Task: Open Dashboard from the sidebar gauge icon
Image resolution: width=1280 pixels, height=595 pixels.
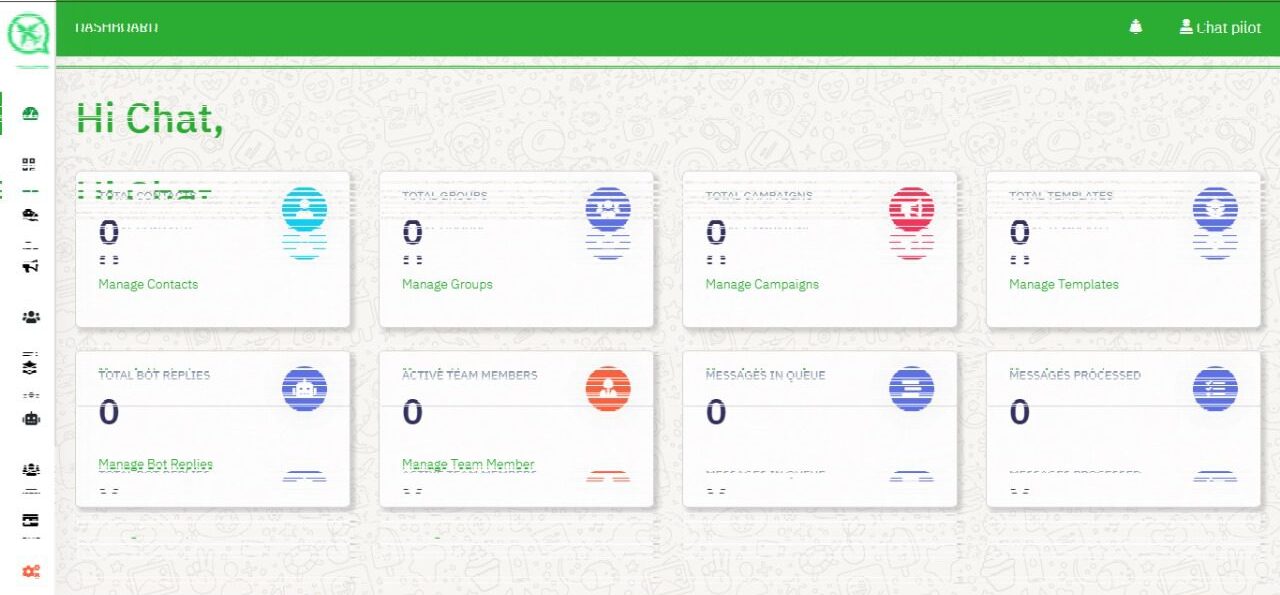Action: [x=30, y=114]
